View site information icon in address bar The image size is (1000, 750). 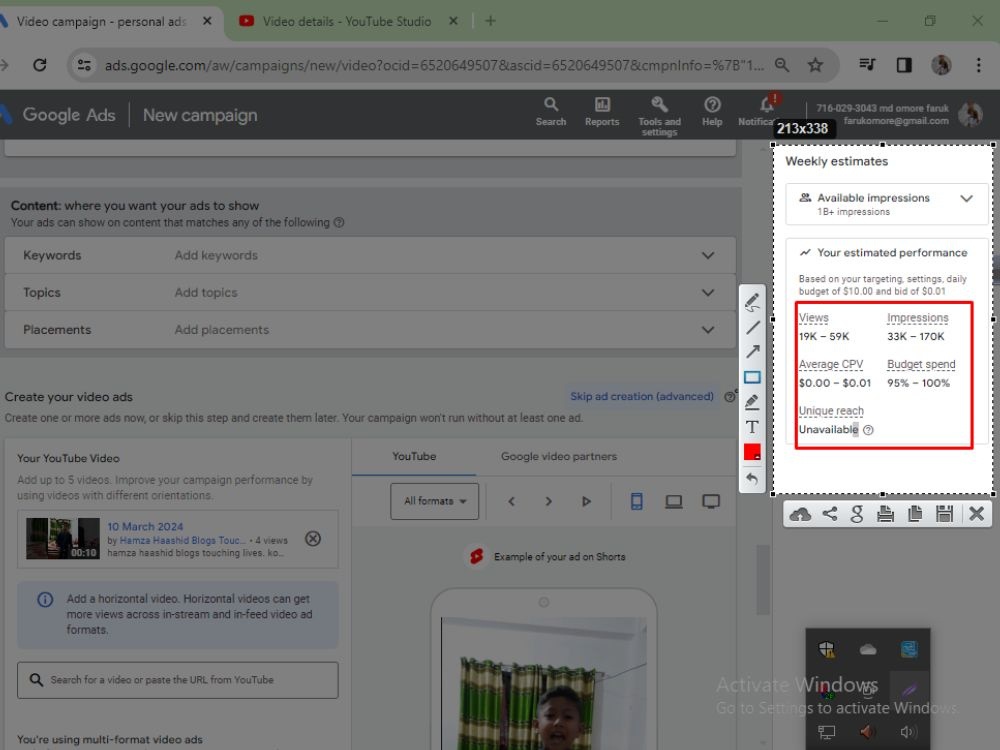coord(84,65)
